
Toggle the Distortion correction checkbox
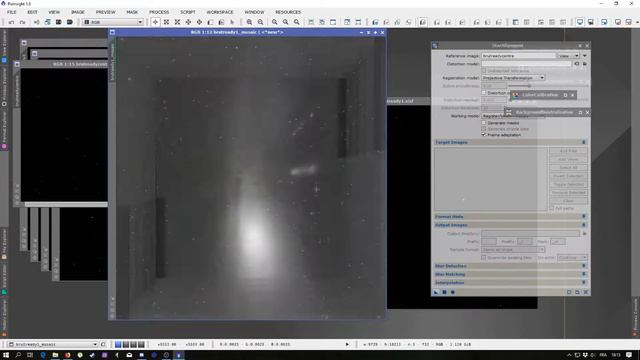click(484, 93)
